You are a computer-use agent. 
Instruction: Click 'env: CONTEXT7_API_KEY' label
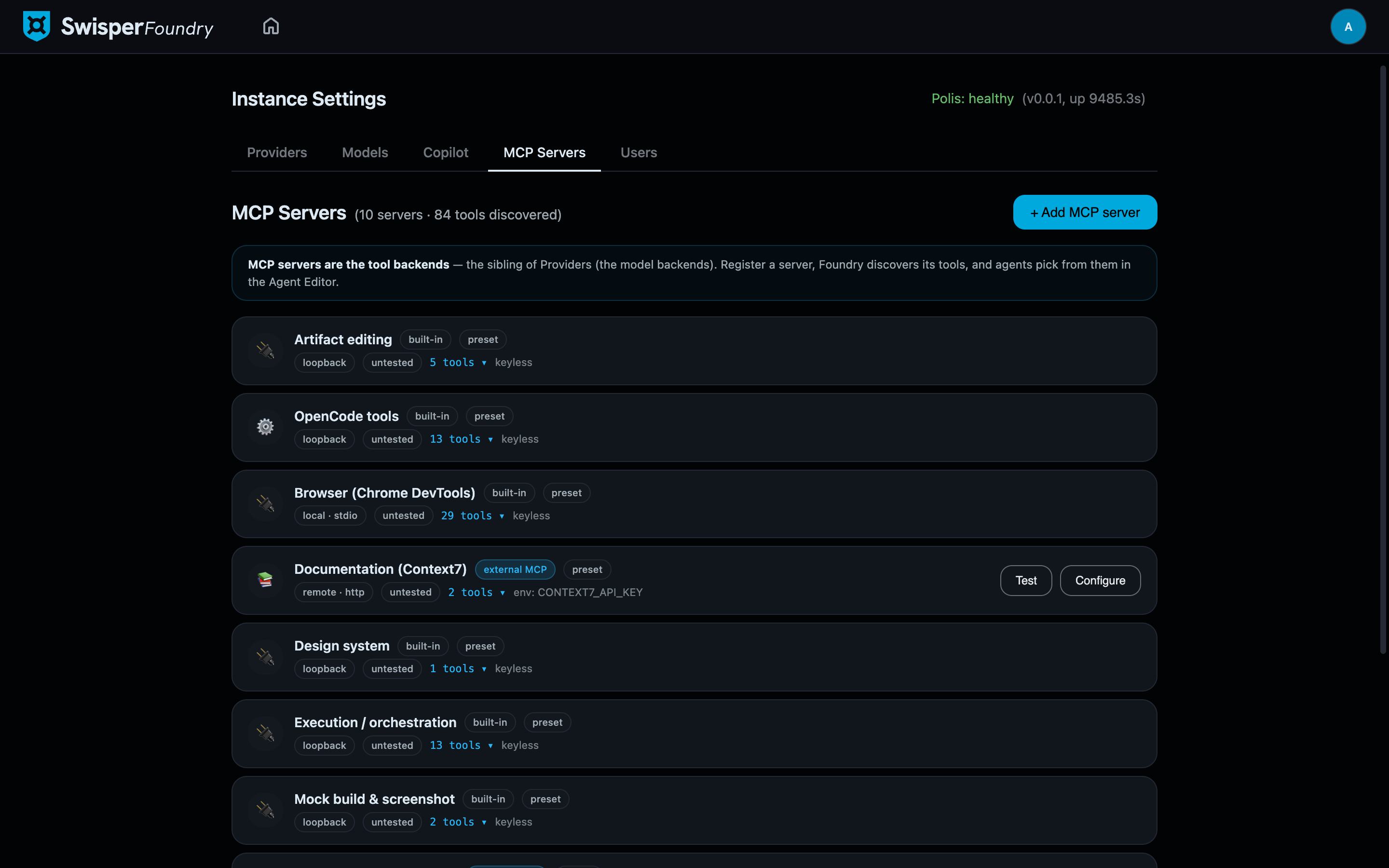pos(577,593)
